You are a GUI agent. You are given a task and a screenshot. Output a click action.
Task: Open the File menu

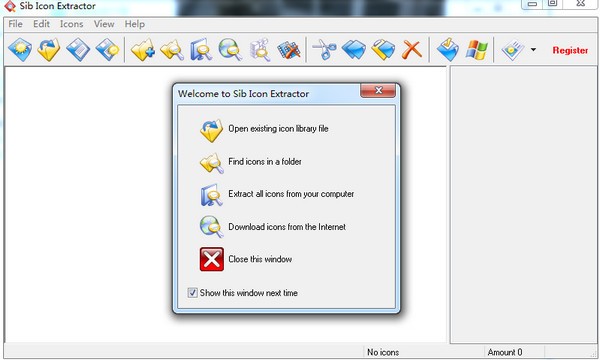15,24
